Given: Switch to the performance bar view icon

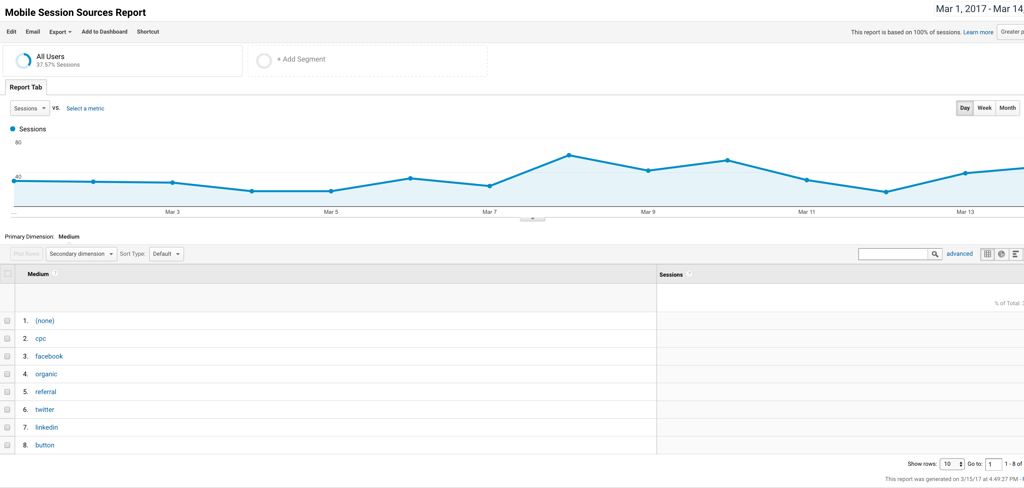Looking at the screenshot, I should [x=1016, y=254].
